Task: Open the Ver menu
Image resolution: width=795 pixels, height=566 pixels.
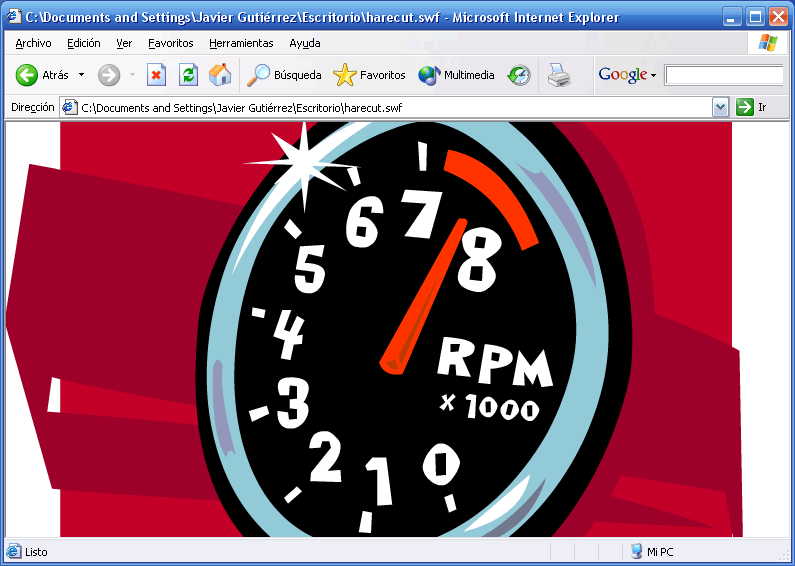Action: (124, 43)
